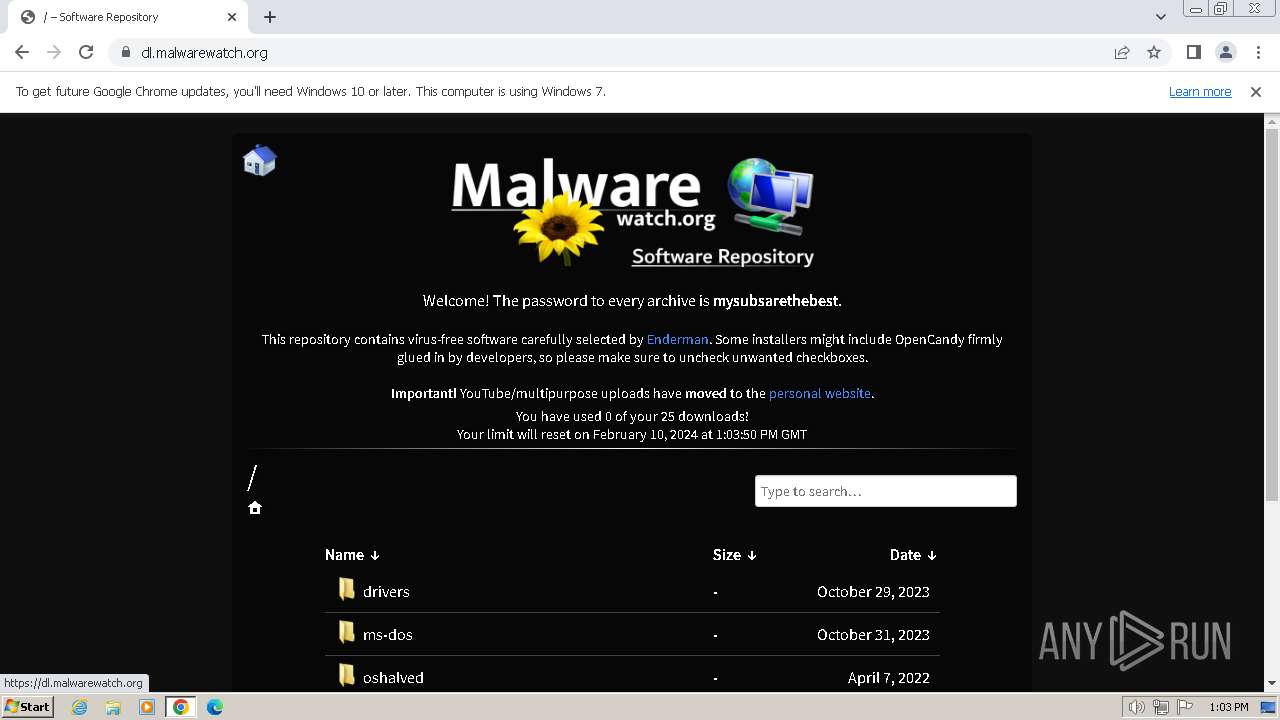Click the Chrome taskbar icon
1280x720 pixels.
point(181,707)
